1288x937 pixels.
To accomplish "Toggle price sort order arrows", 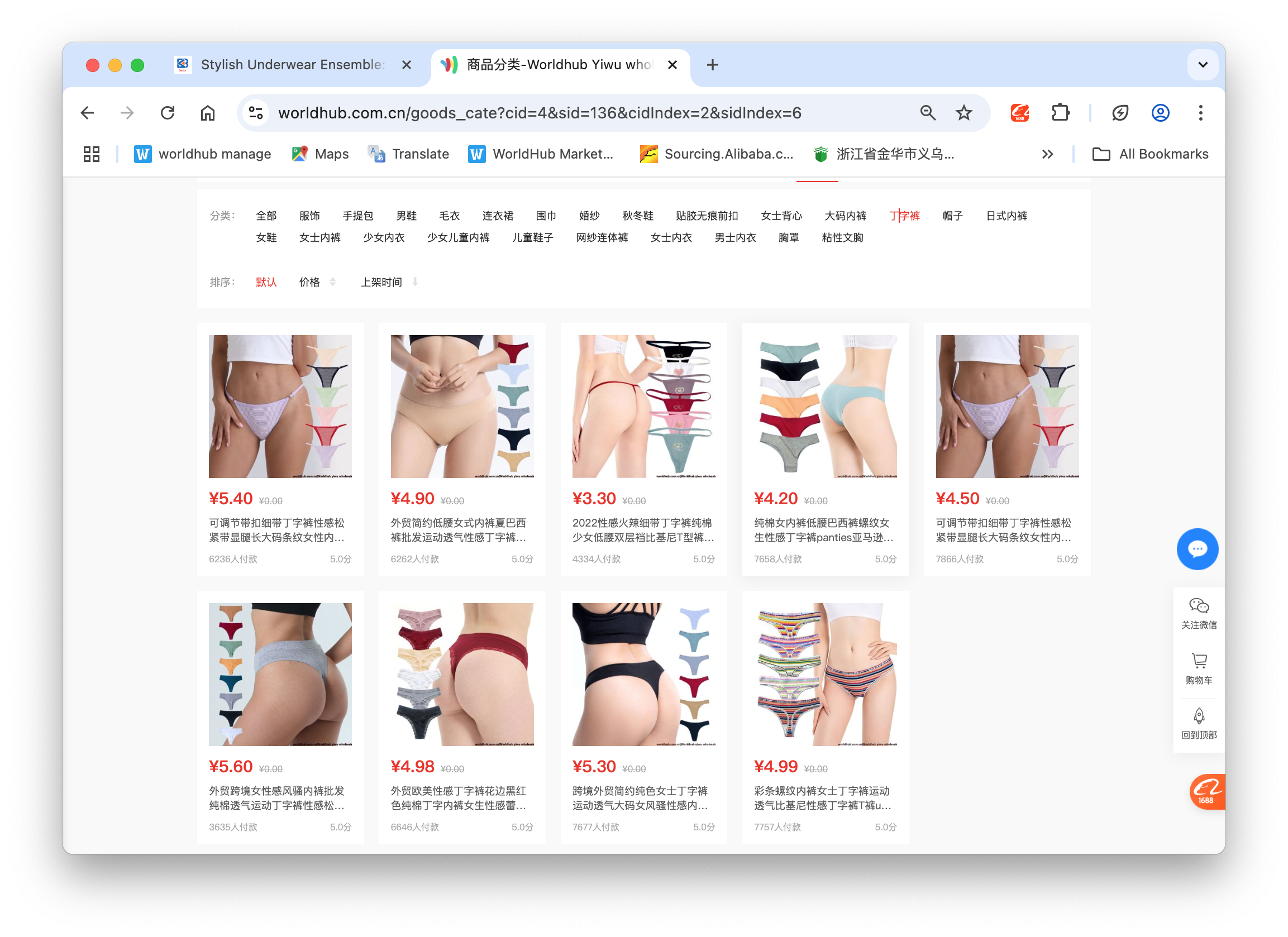I will tap(333, 282).
